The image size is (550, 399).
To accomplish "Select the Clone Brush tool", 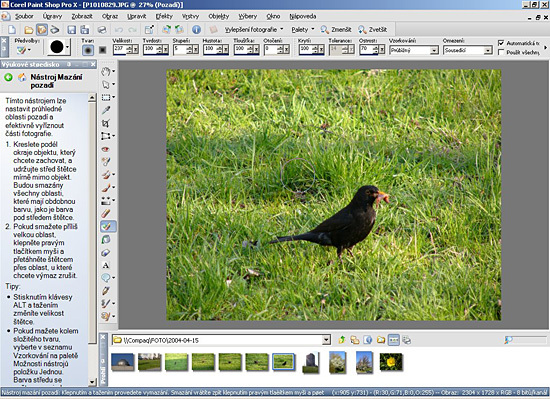I will (106, 175).
